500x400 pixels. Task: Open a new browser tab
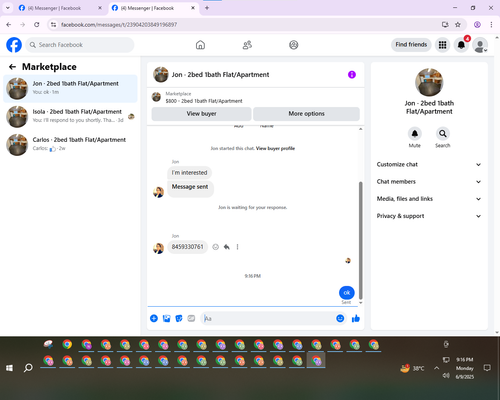[x=207, y=8]
